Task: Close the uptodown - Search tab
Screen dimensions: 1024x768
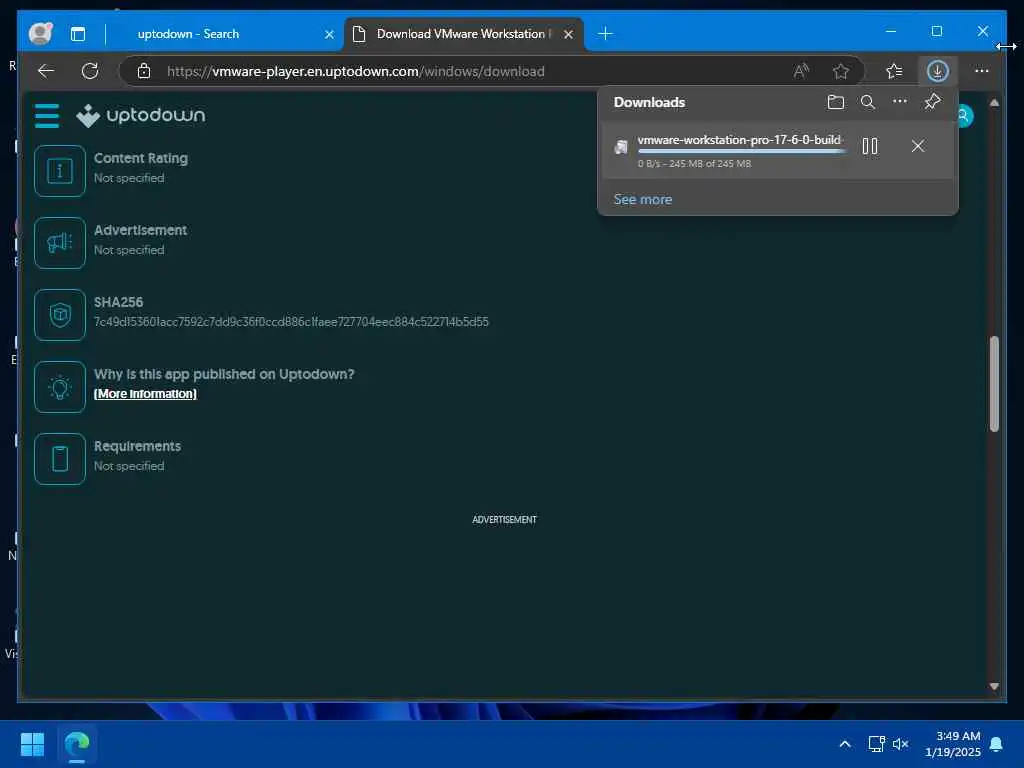Action: coord(329,35)
